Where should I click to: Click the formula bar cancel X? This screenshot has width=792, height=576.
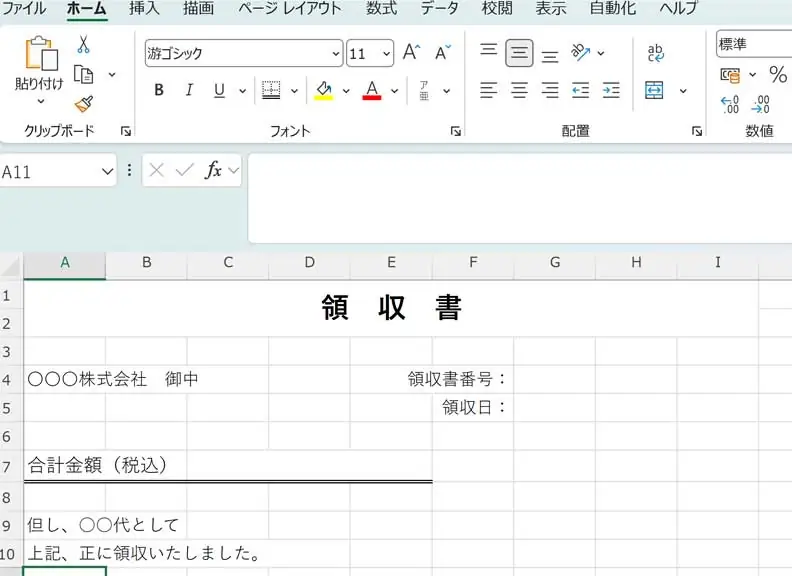point(157,170)
